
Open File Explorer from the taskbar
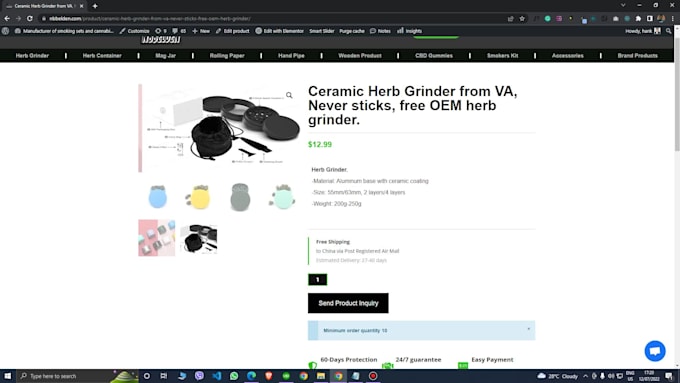click(x=321, y=376)
